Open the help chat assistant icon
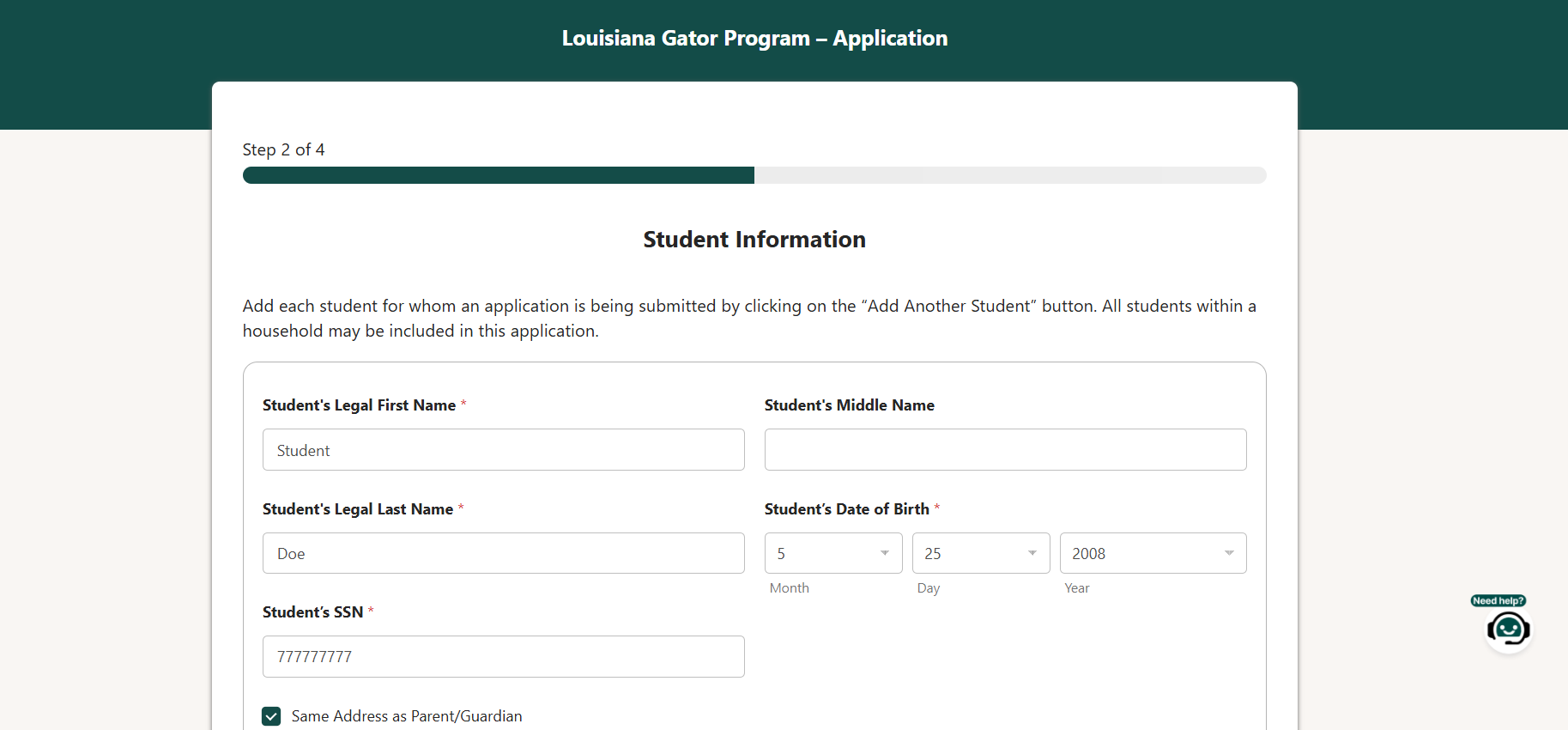The width and height of the screenshot is (1568, 730). [1508, 630]
